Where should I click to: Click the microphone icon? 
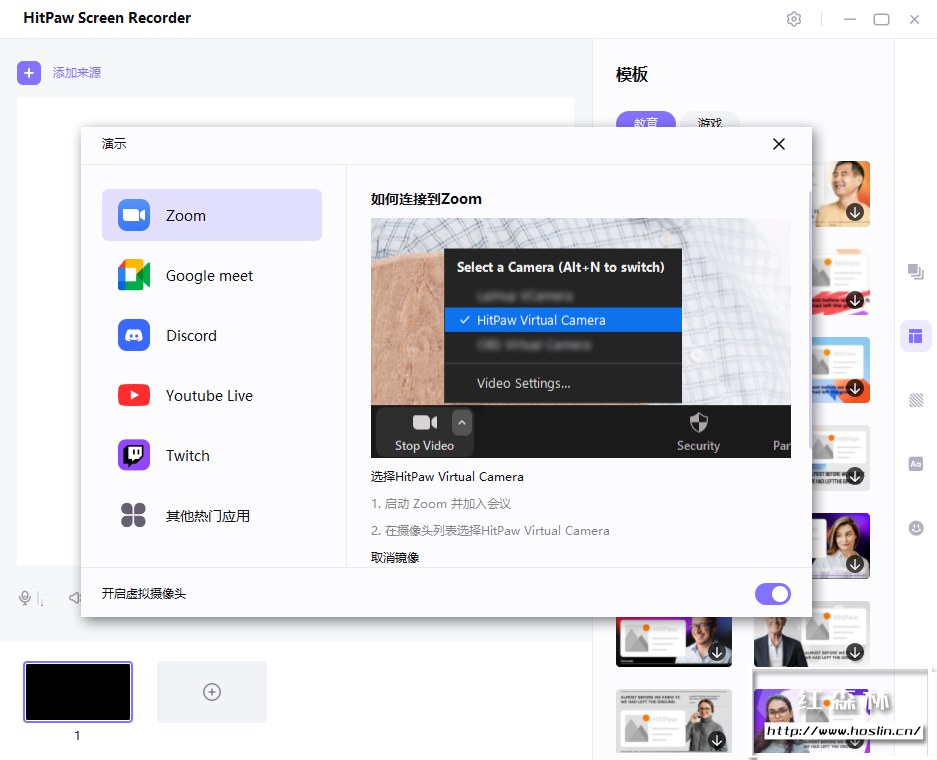(x=25, y=597)
